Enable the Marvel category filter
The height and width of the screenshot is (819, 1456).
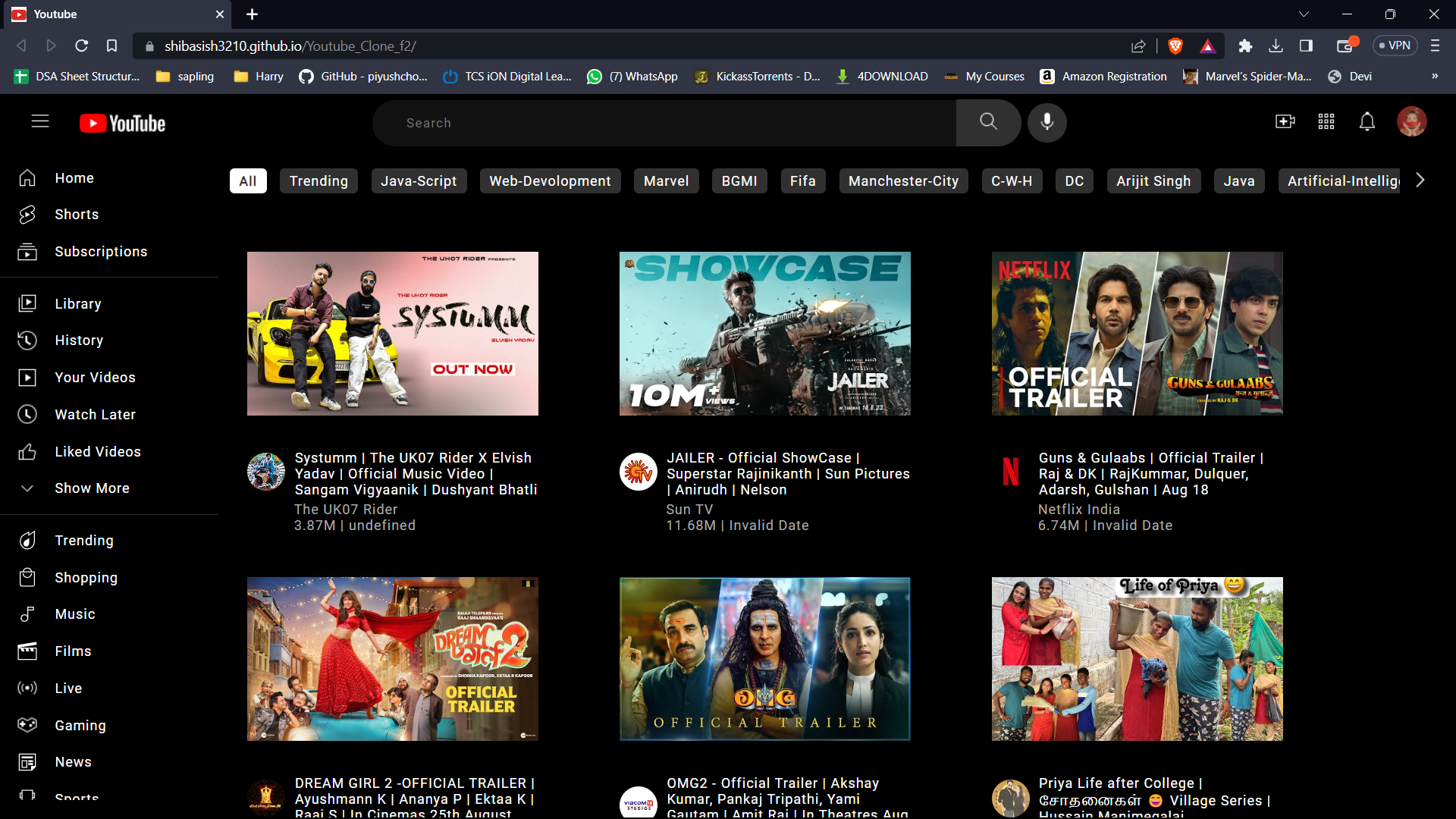(666, 180)
